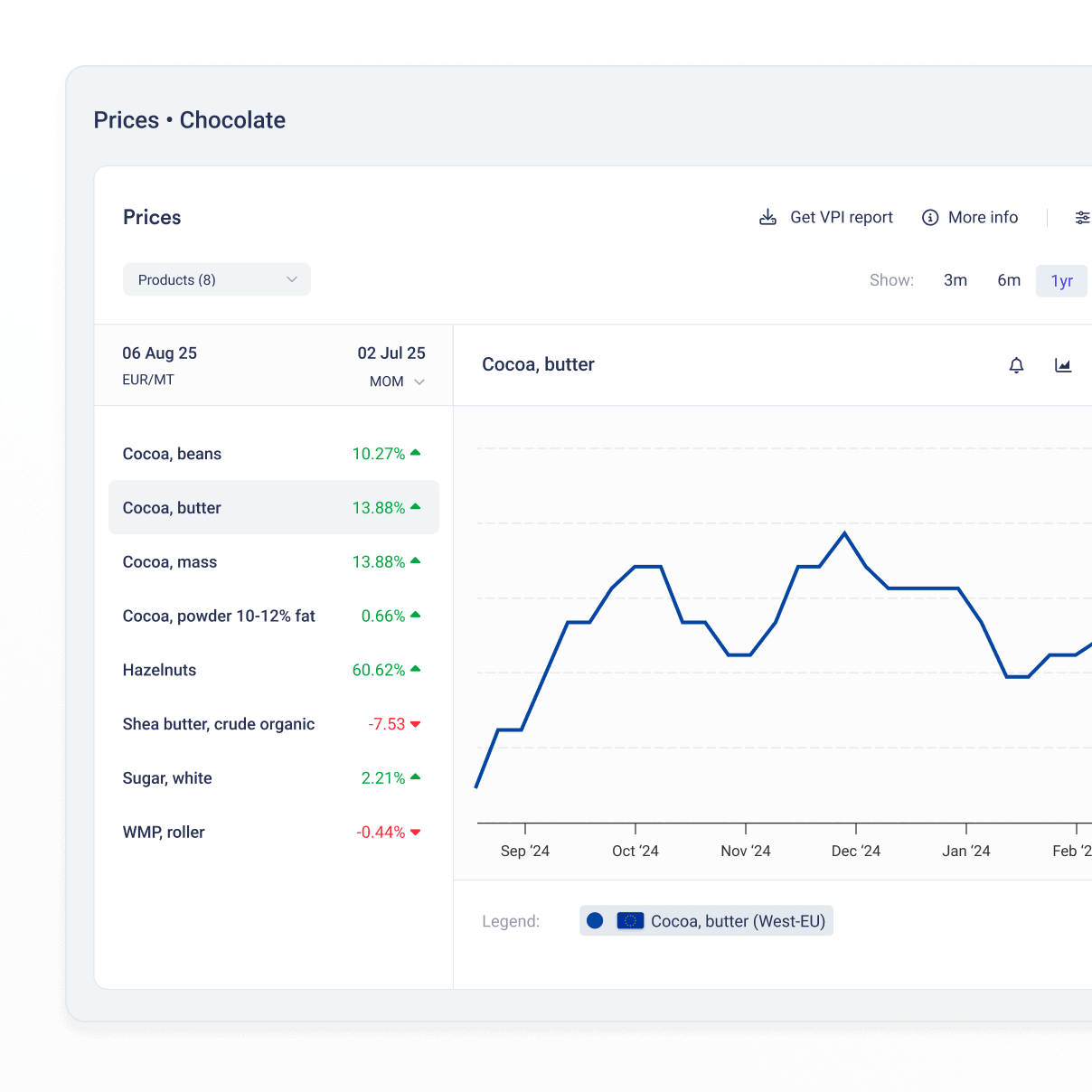The width and height of the screenshot is (1092, 1092).
Task: Select the Cocoa, mass price row
Action: pyautogui.click(x=273, y=562)
